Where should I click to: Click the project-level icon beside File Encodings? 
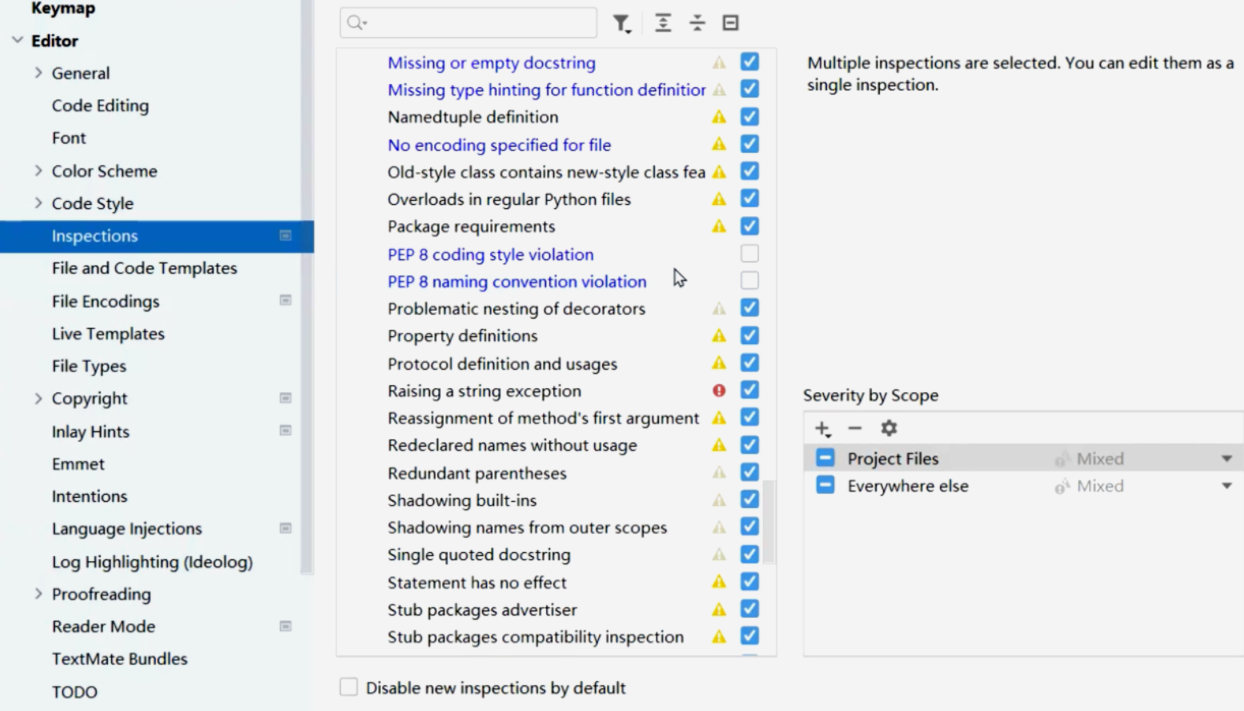(x=285, y=300)
